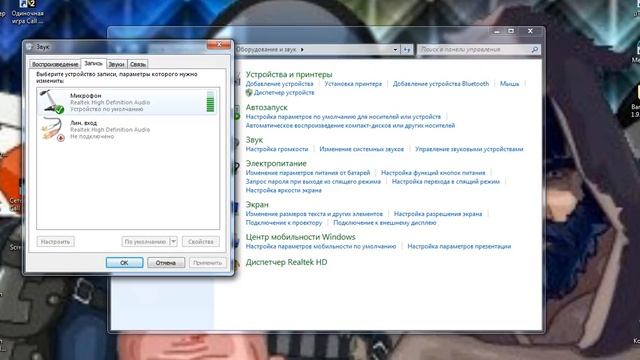The height and width of the screenshot is (360, 640).
Task: Open Настройка громкости link
Action: 277,149
